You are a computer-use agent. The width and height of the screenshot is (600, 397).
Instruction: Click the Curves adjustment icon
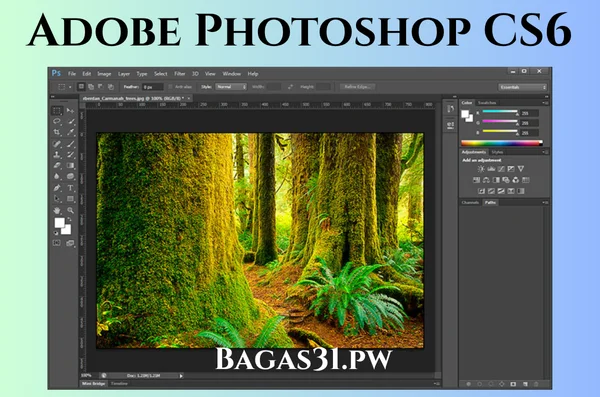pos(501,169)
